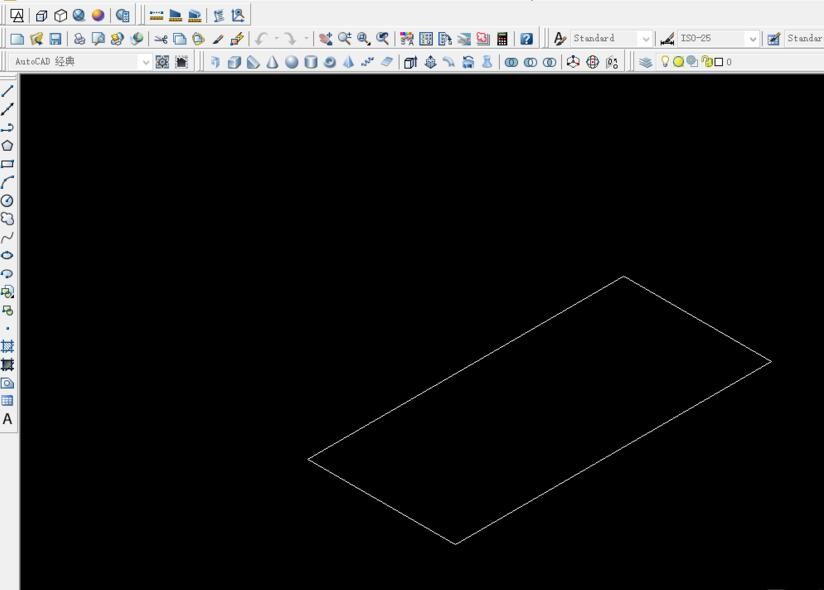Expand the AutoCAD 经典 workspace dropdown
This screenshot has width=824, height=590.
(146, 62)
